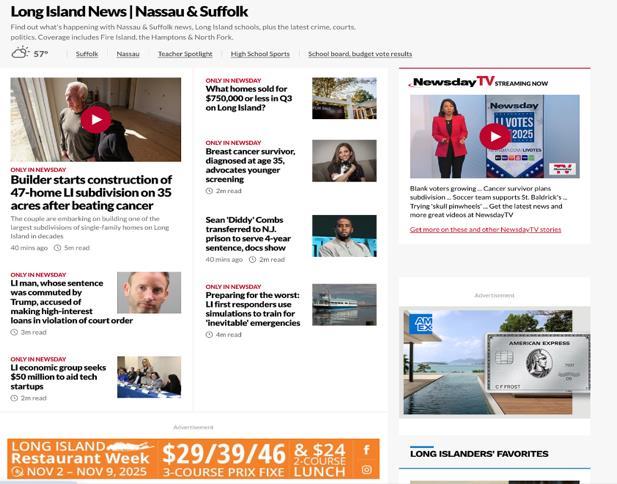Click the 'Long Island News | Nassau & Suffolk' title
The height and width of the screenshot is (484, 617).
pyautogui.click(x=129, y=12)
